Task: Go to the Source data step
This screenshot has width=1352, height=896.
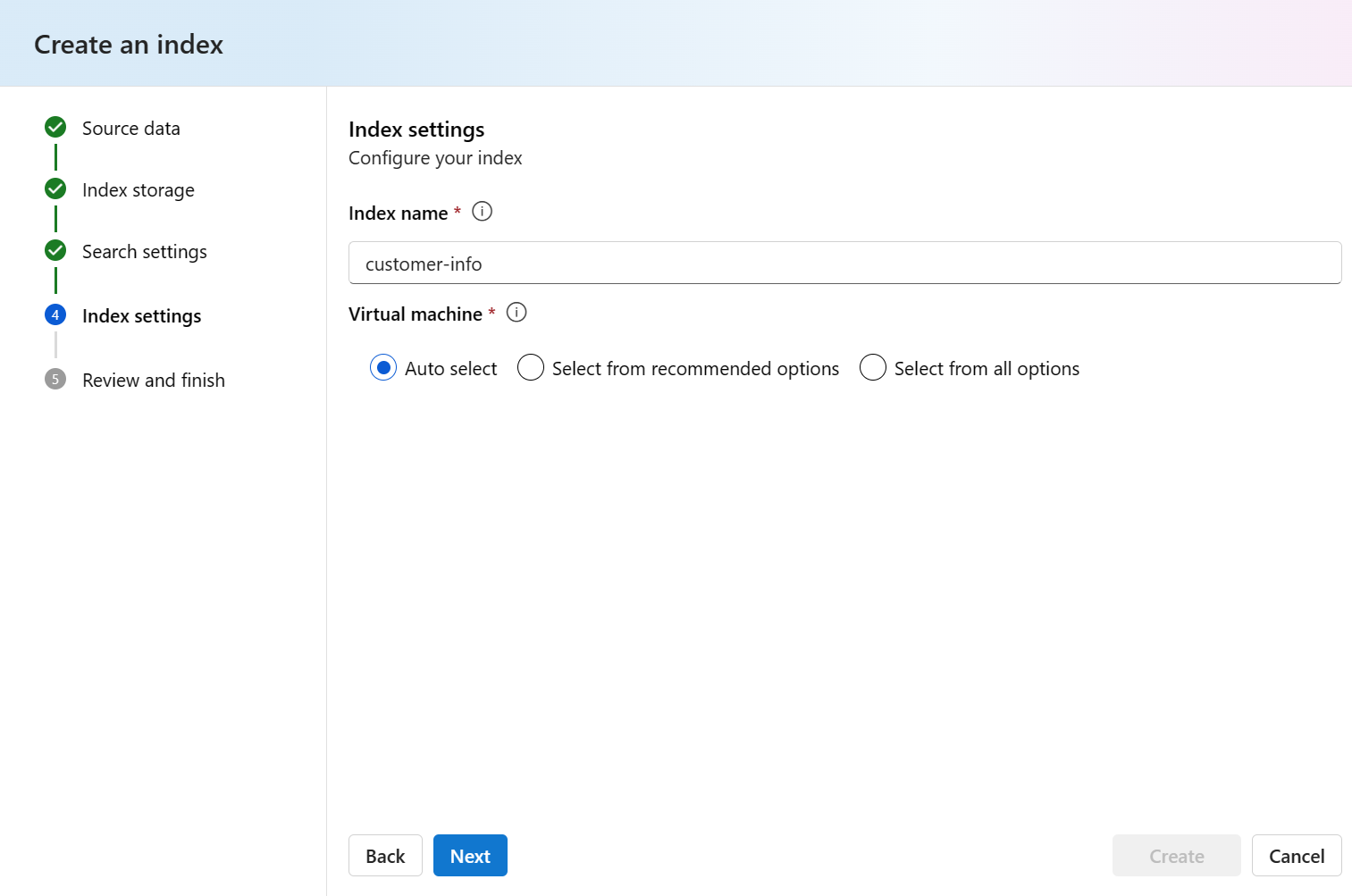Action: click(x=131, y=129)
